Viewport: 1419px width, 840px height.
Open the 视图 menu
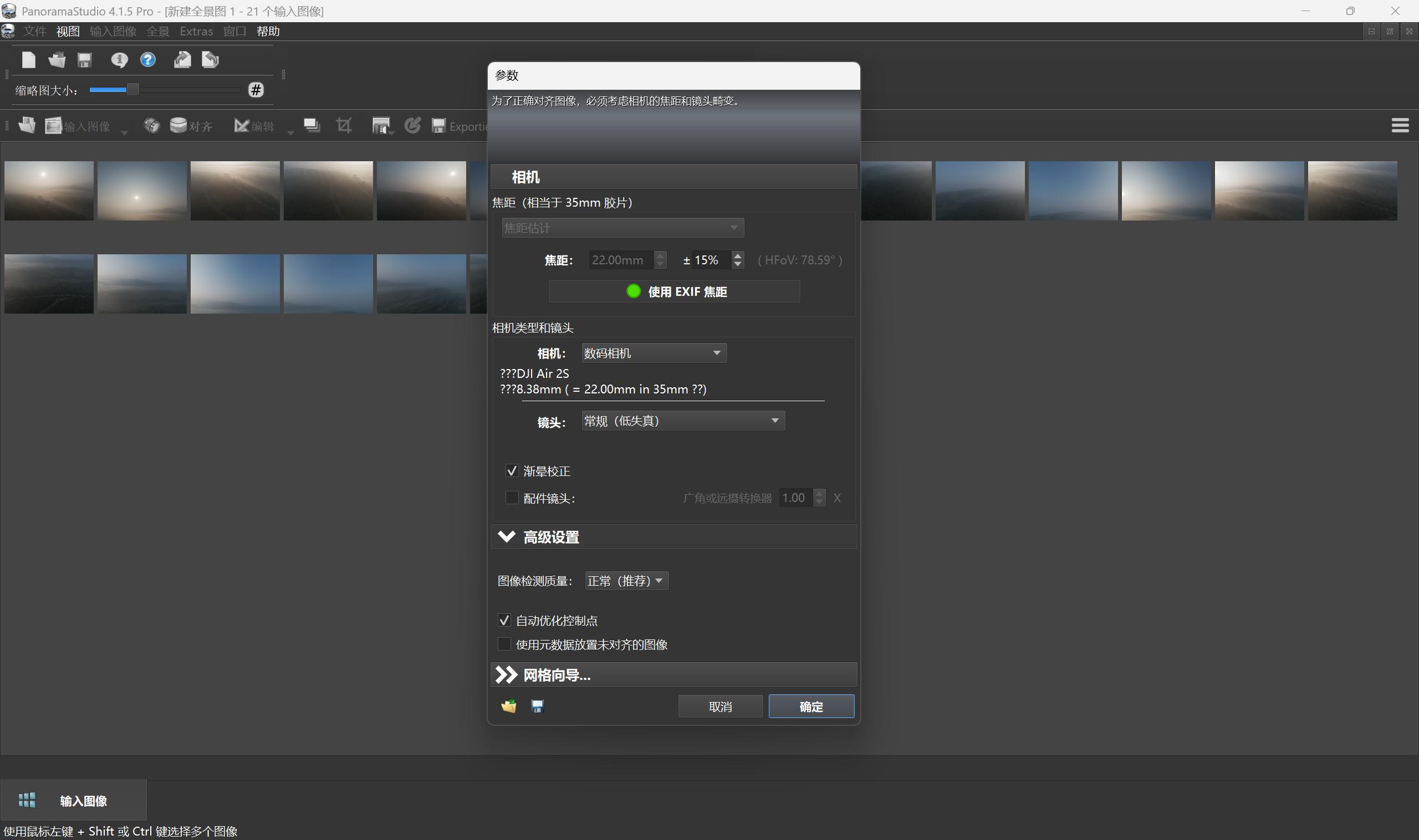[68, 32]
